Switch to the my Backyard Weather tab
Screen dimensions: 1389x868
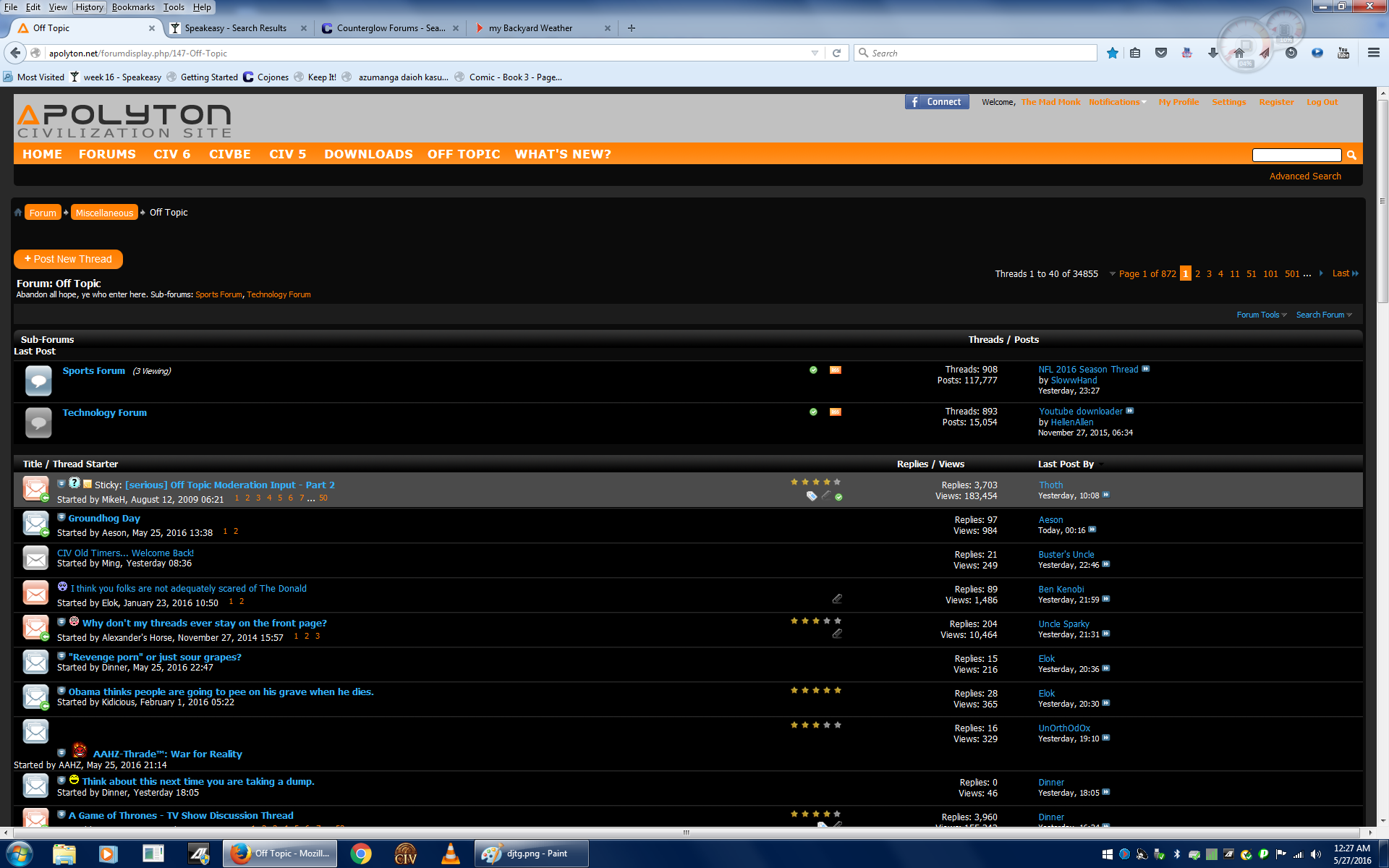(x=530, y=28)
